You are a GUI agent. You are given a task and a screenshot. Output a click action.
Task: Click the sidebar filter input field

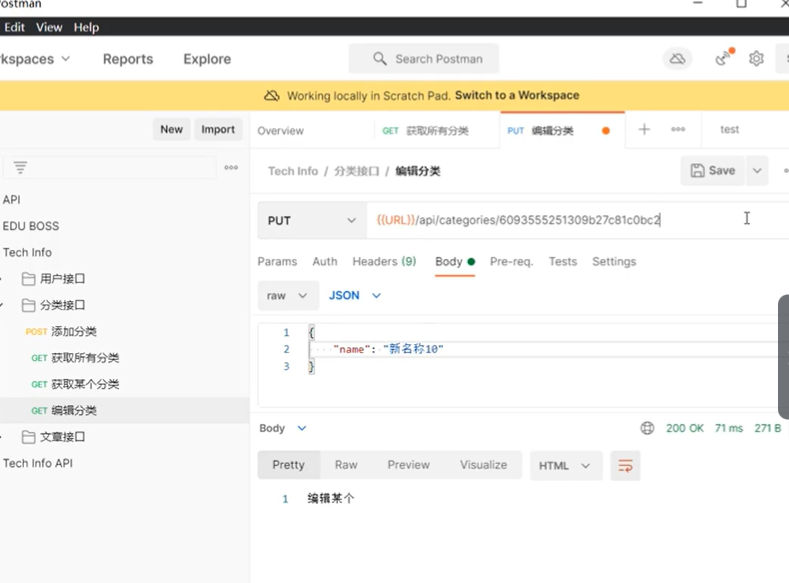point(110,168)
